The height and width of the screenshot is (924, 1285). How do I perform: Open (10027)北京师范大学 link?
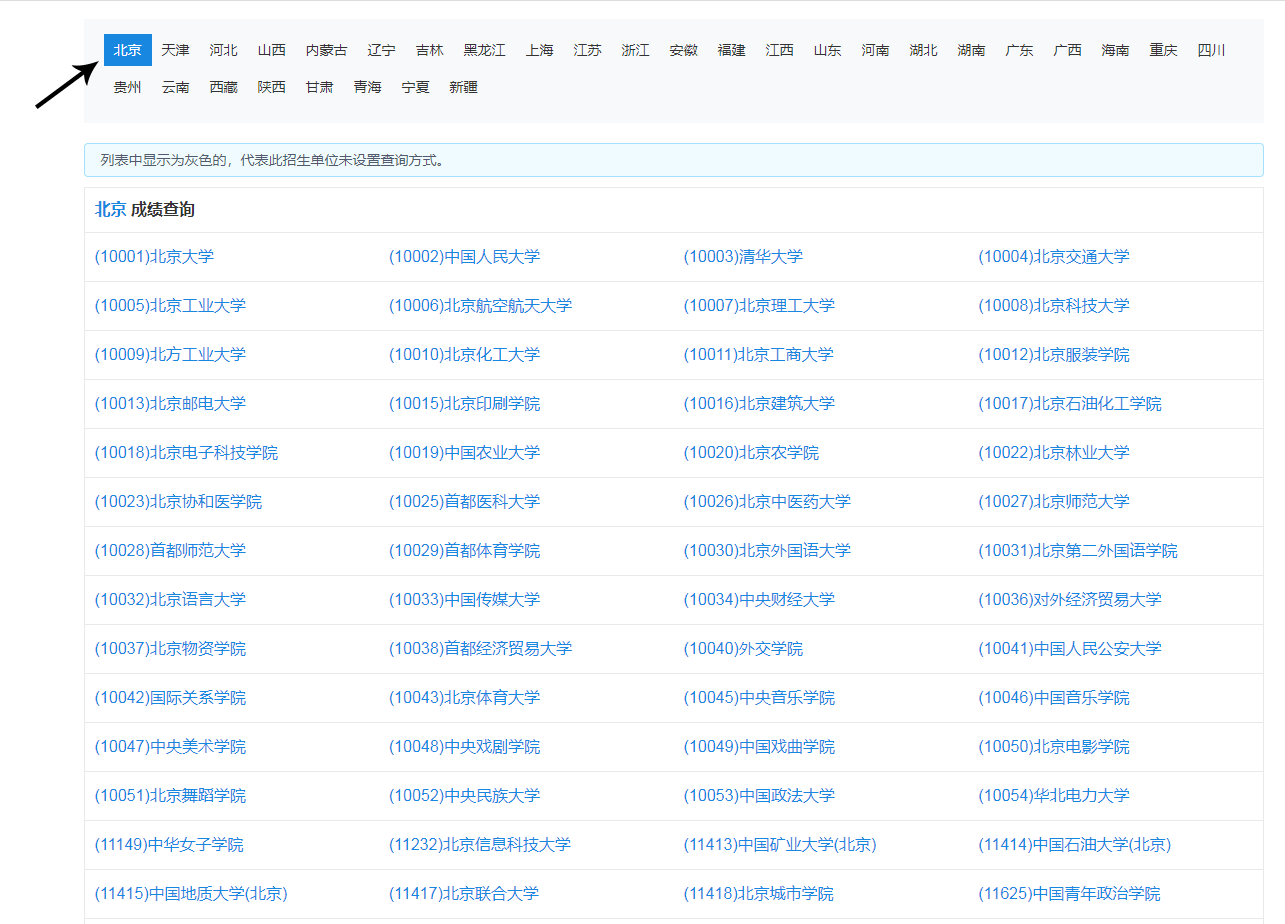(1054, 502)
